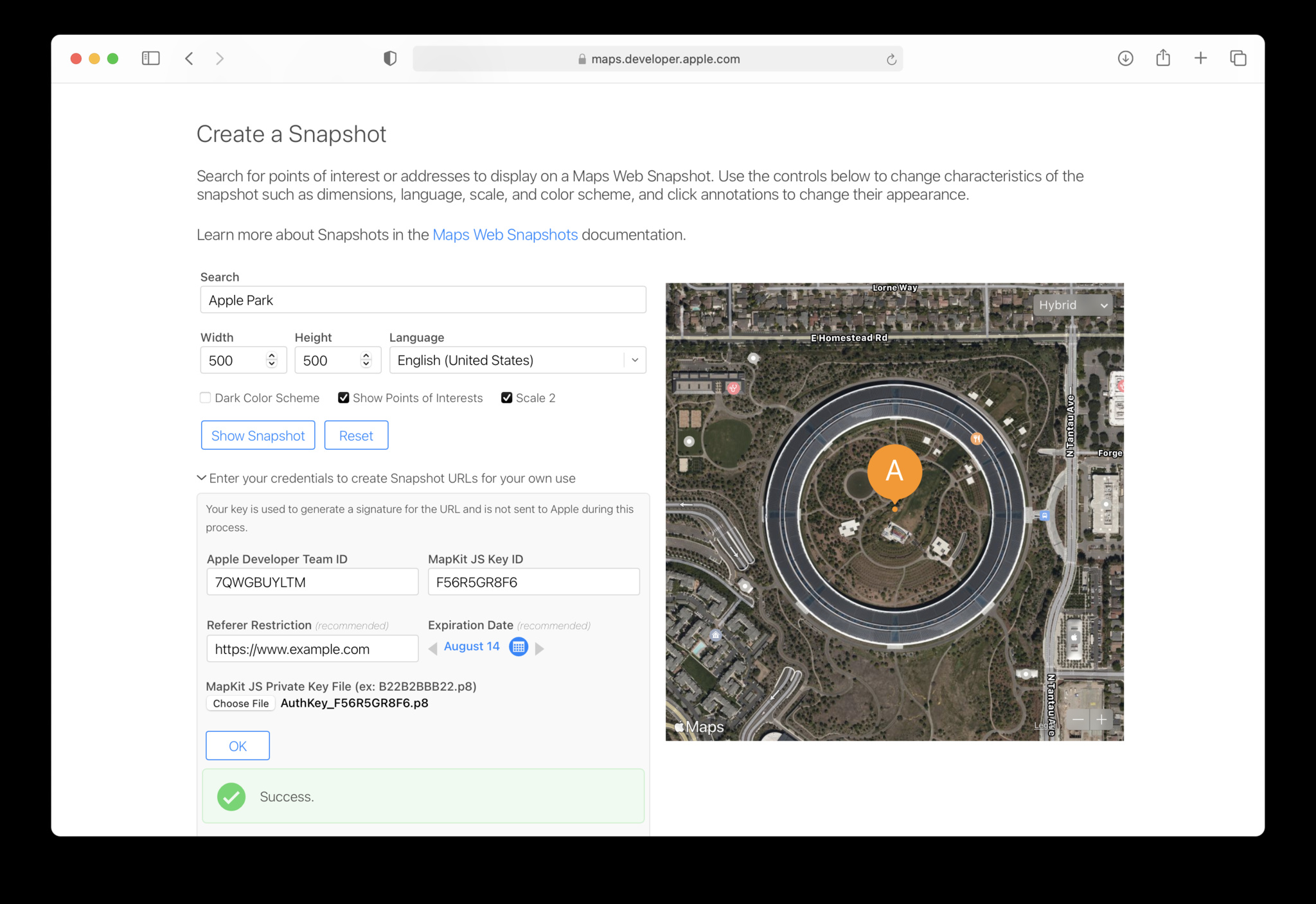Click the August 14 expiration date
The height and width of the screenshot is (904, 1316).
(x=472, y=646)
